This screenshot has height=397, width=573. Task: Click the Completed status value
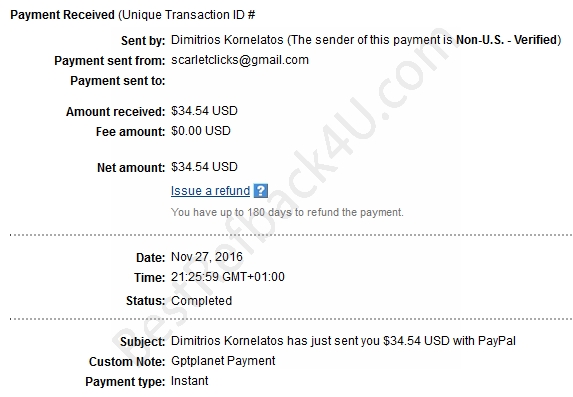[201, 300]
